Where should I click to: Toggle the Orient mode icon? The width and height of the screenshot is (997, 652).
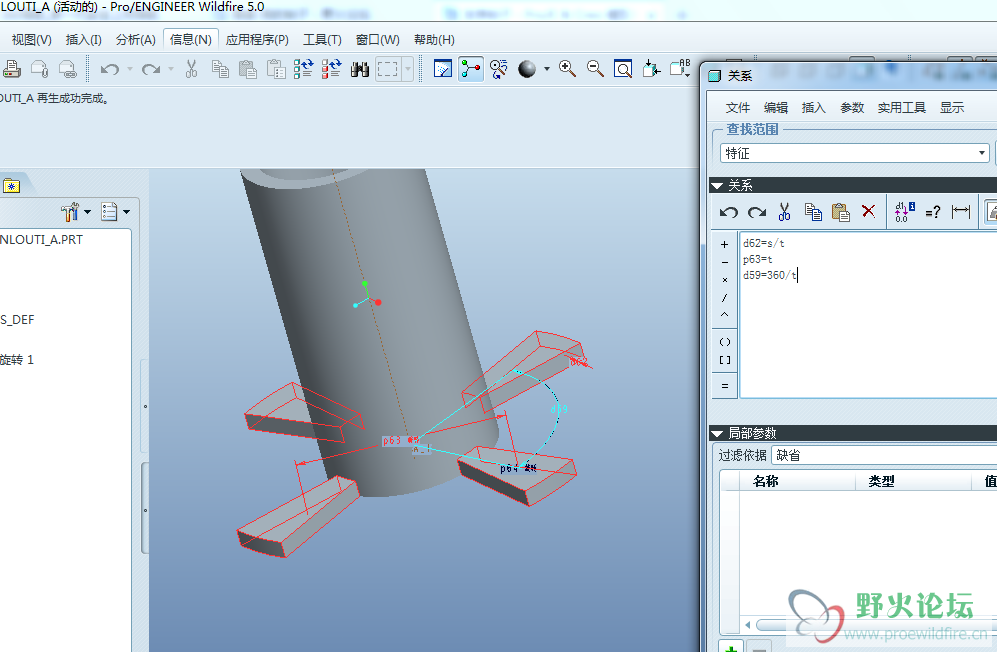coord(499,69)
